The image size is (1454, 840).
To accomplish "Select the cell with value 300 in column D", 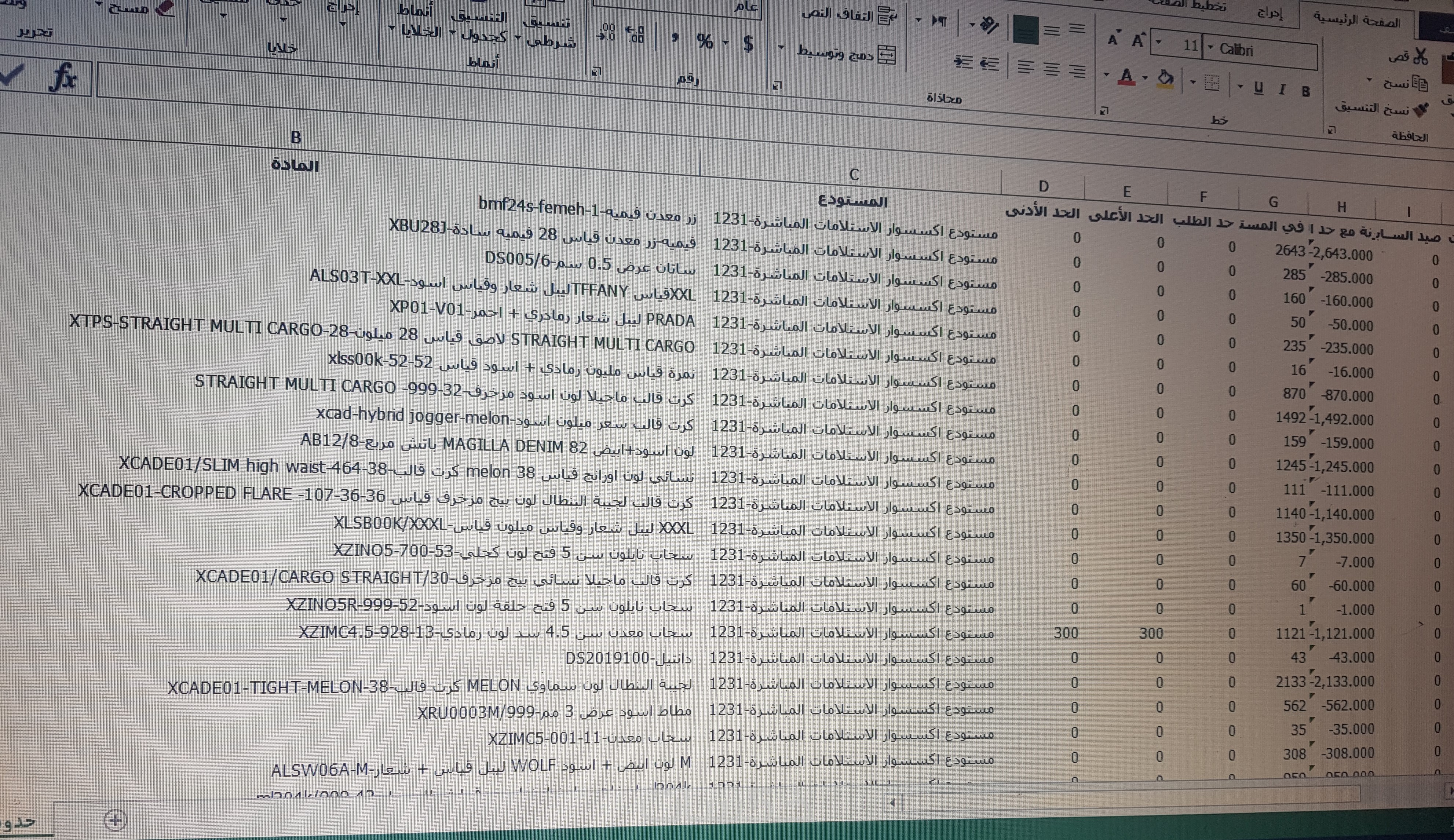I will pyautogui.click(x=1066, y=633).
